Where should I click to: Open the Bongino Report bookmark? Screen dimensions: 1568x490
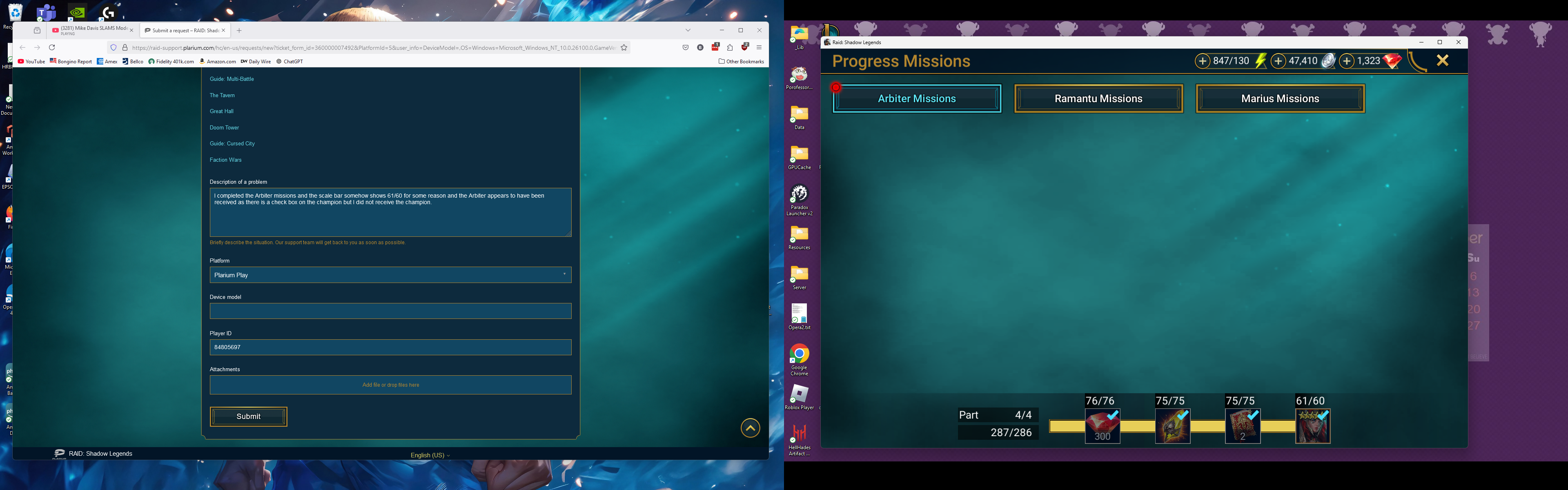tap(71, 62)
